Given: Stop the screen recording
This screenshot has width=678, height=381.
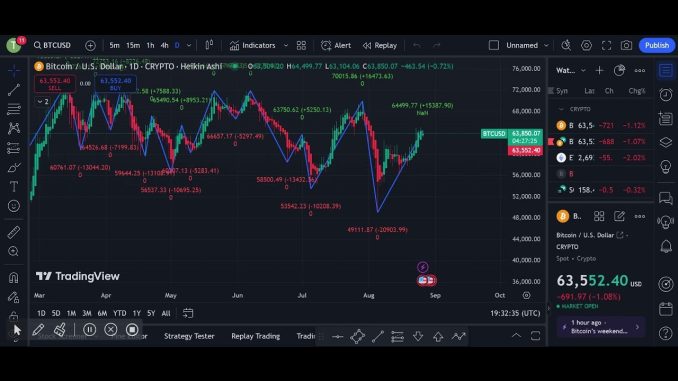Looking at the screenshot, I should tap(132, 330).
